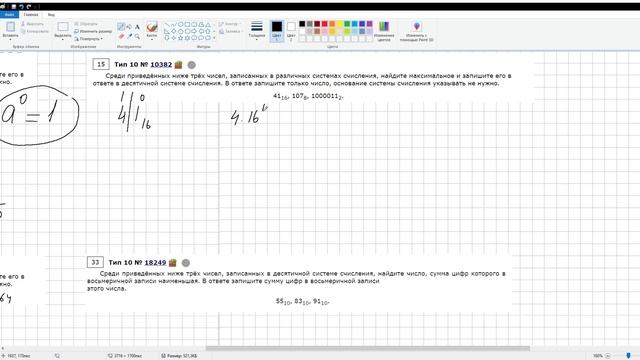Image resolution: width=640 pixels, height=360 pixels.
Task: Click the file size (Размер) readout
Action: [180, 356]
